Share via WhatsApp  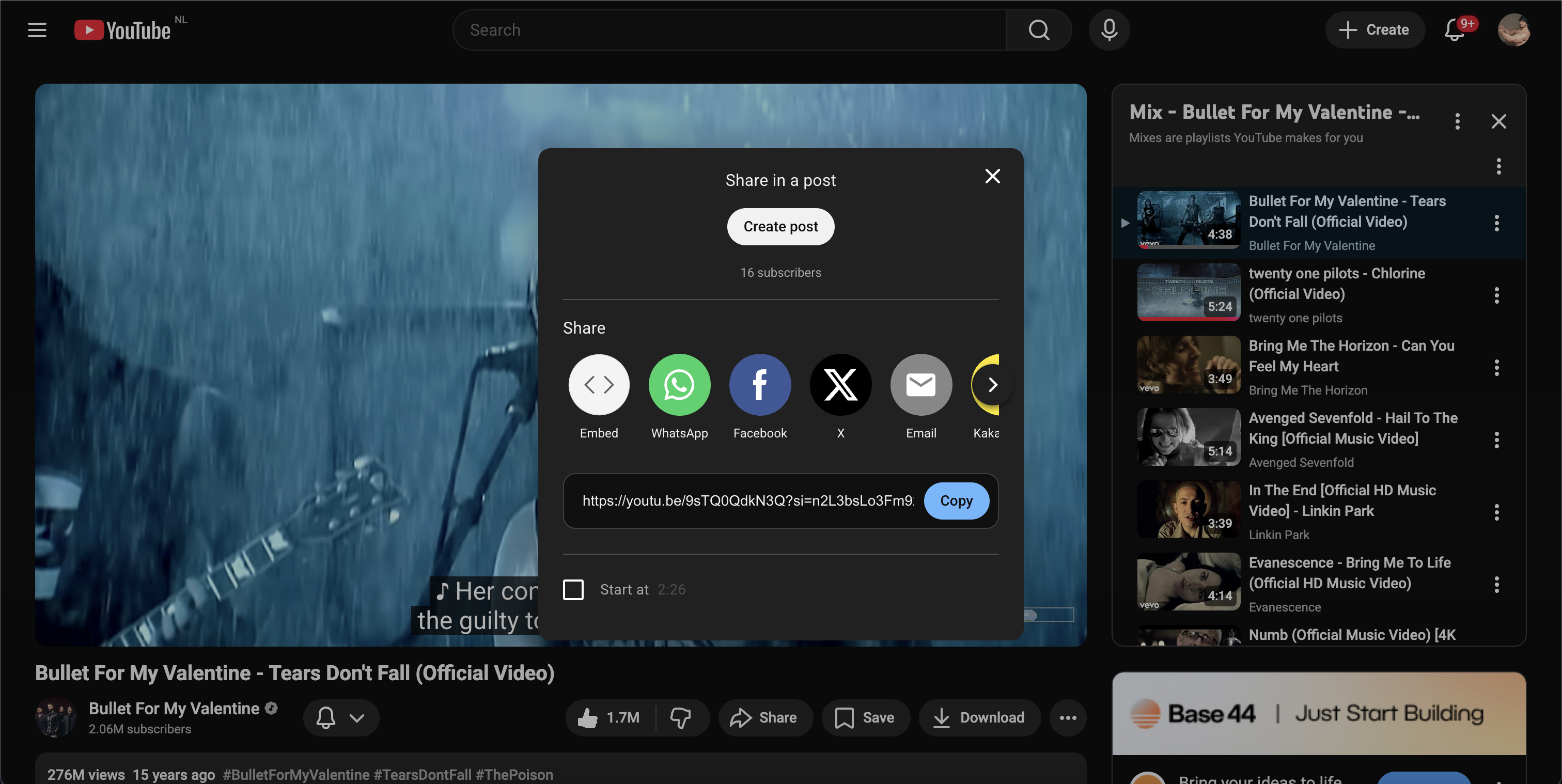[679, 384]
